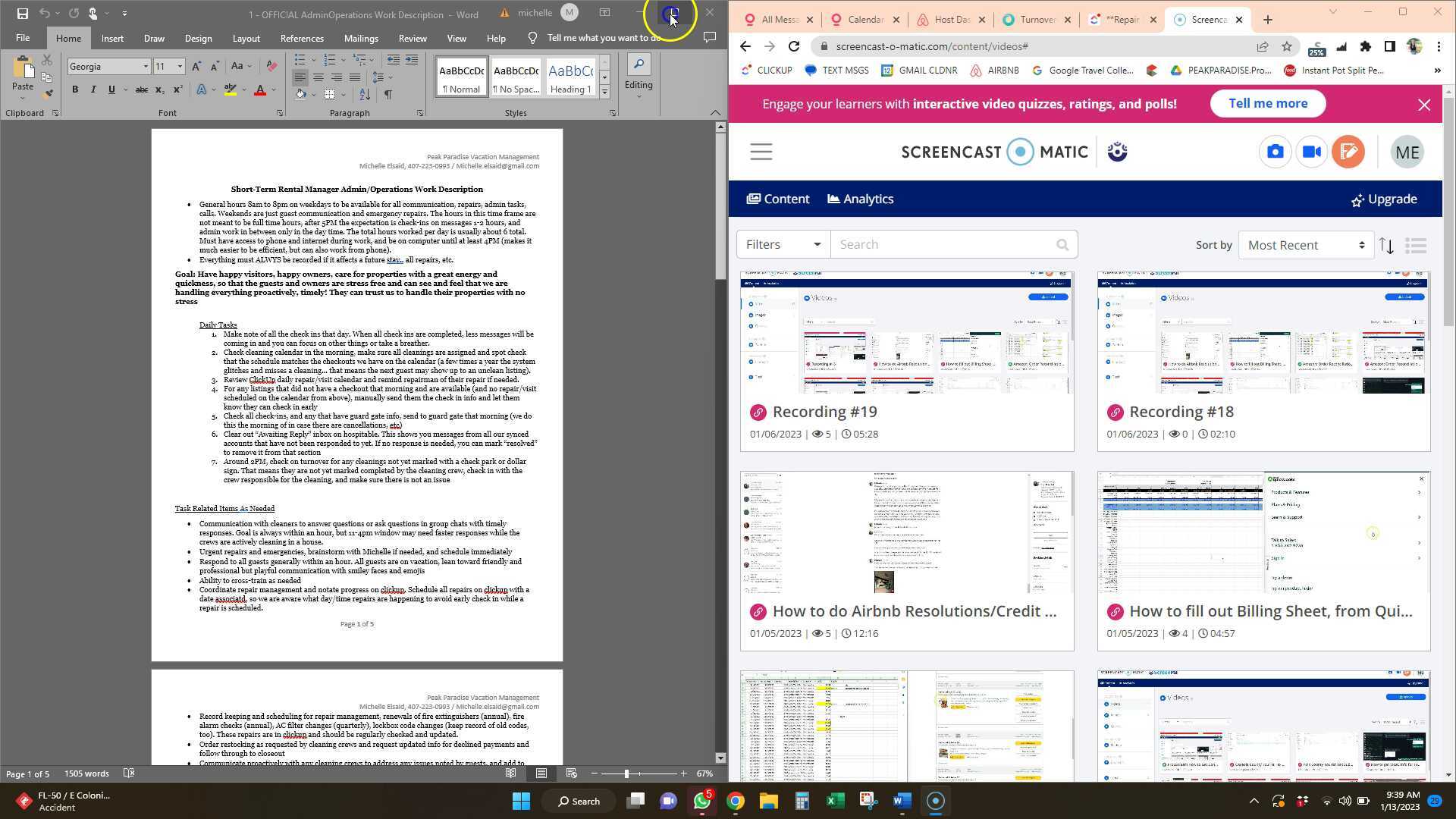Click the Word zoom slider handle
Screen dimensions: 1456x819
pyautogui.click(x=626, y=773)
